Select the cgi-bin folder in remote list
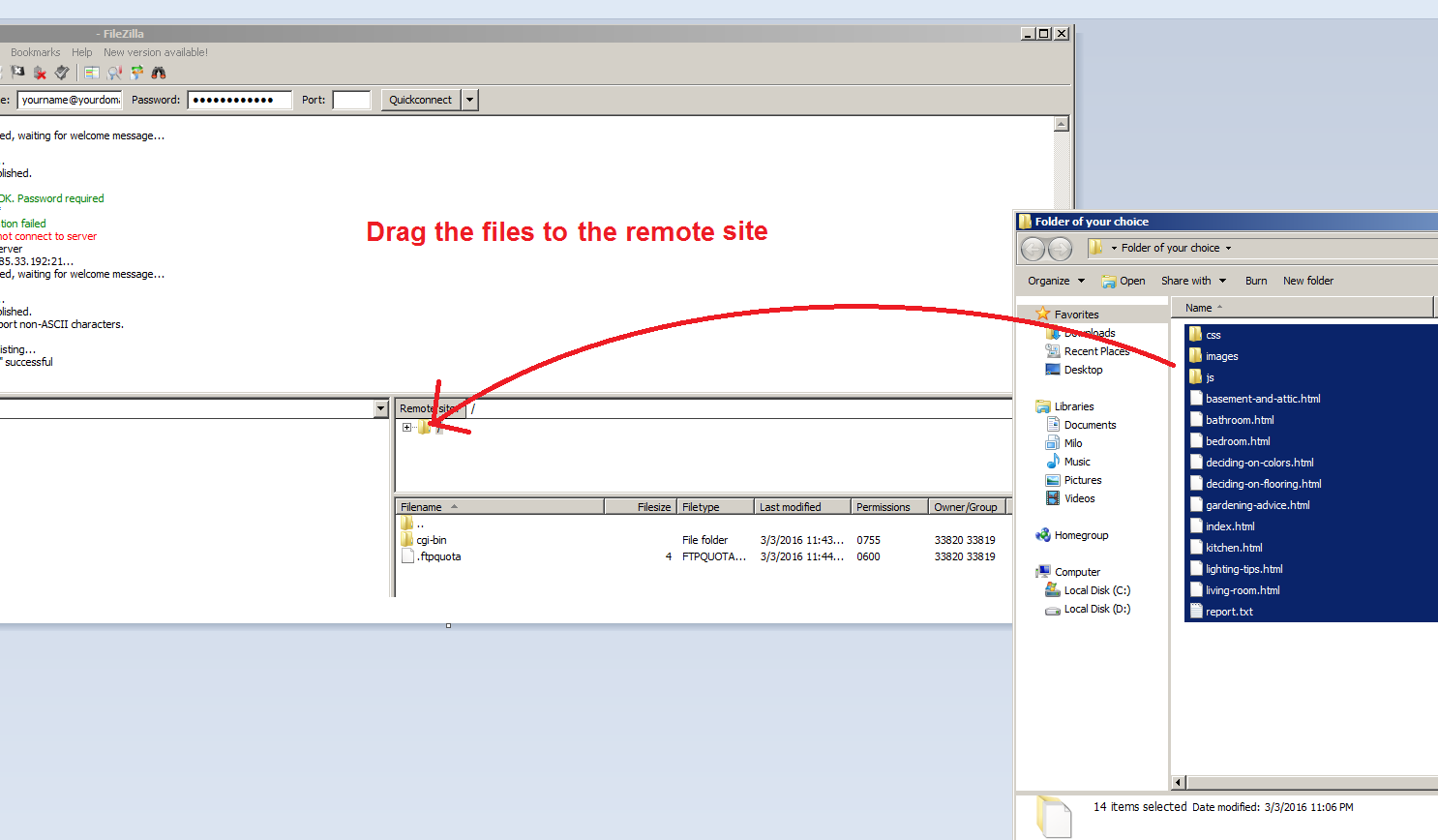This screenshot has height=840, width=1438. (431, 540)
